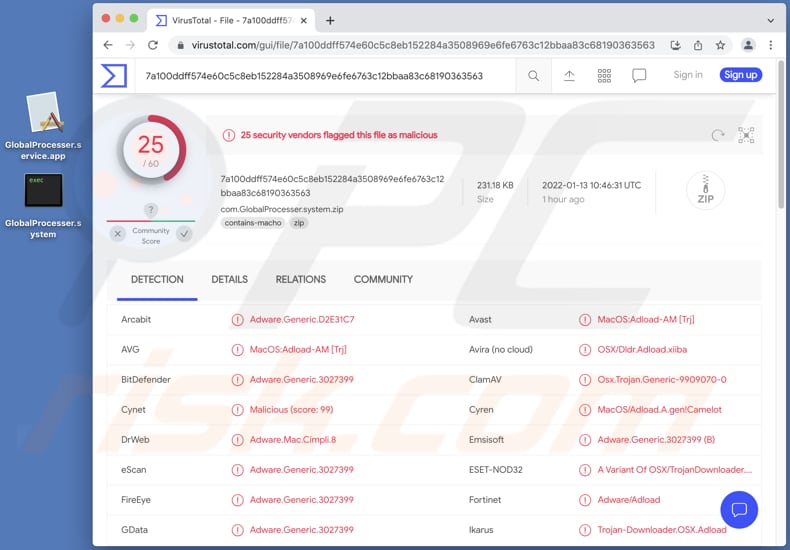
Task: Click the page vertical scrollbar
Action: pyautogui.click(x=781, y=150)
